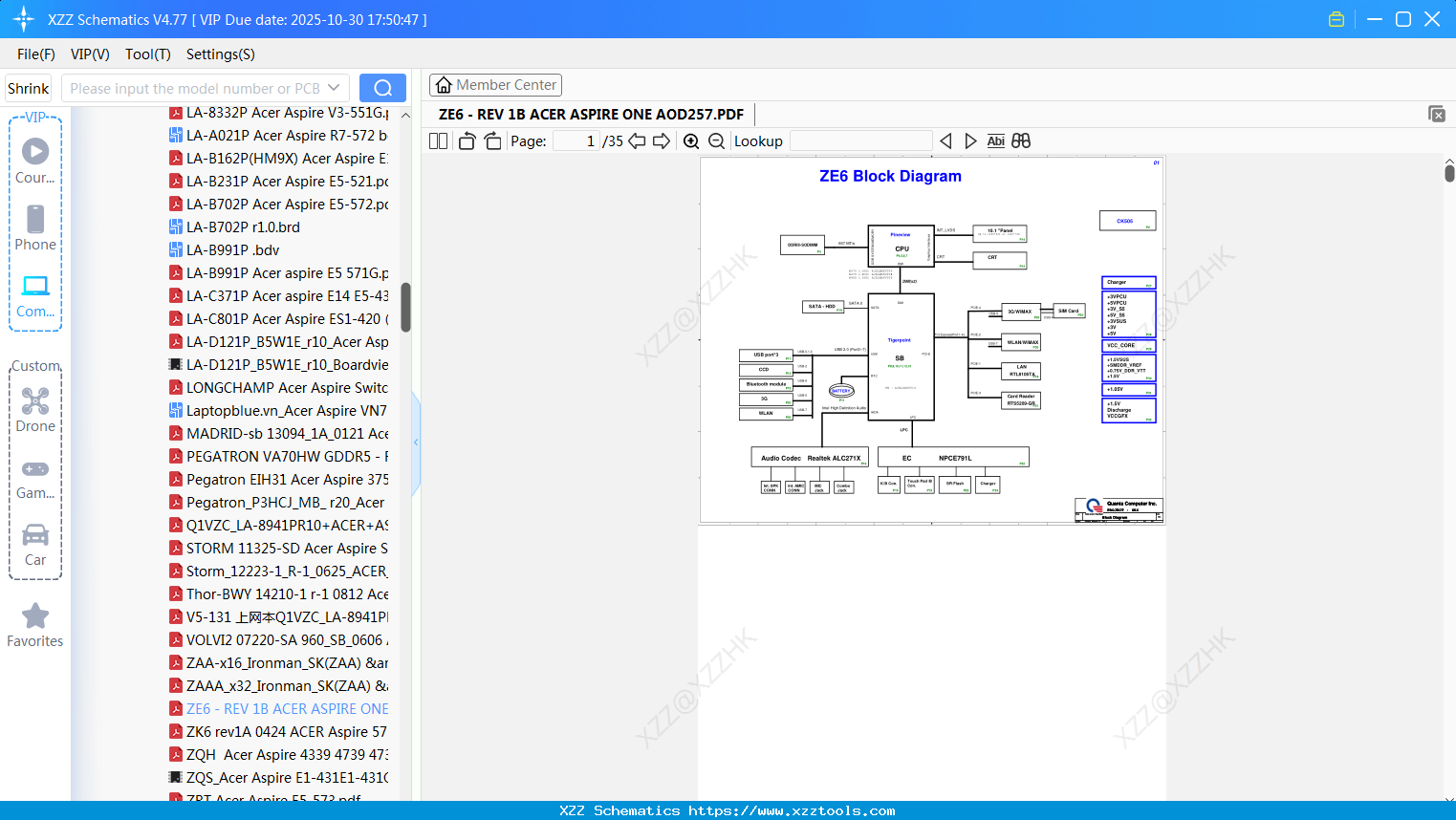Click the file list scroll-up arrow
This screenshot has height=820, width=1456.
click(405, 115)
